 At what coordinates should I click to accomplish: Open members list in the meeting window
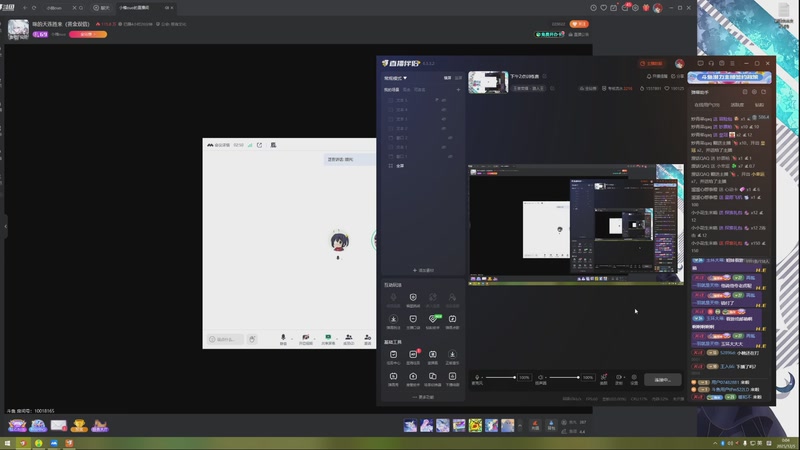(x=348, y=339)
